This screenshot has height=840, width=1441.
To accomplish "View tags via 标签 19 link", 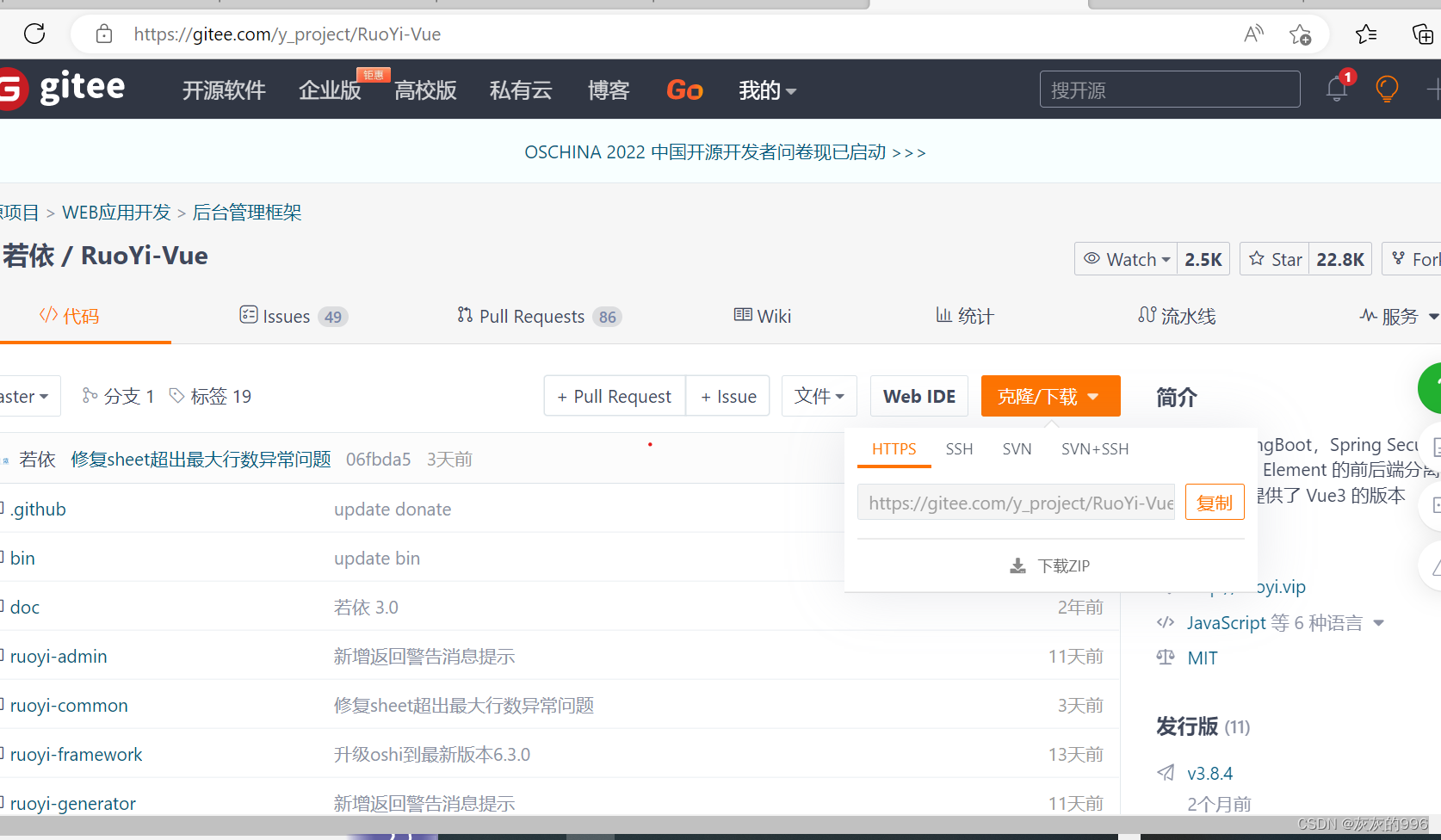I will click(x=210, y=396).
